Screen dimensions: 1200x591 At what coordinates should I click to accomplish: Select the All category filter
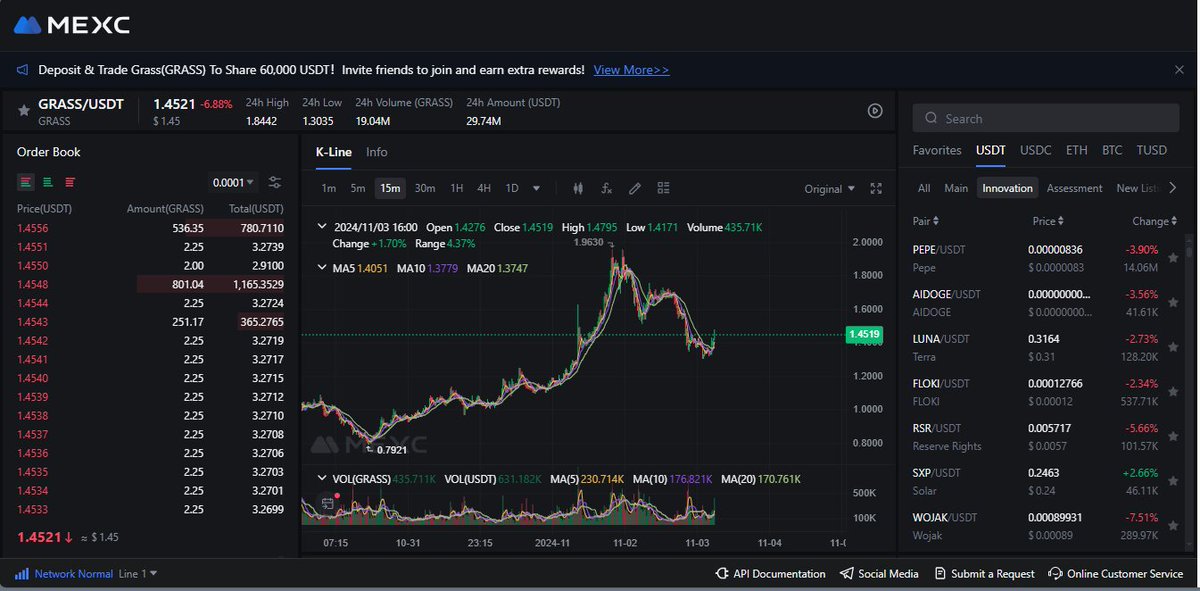click(924, 188)
